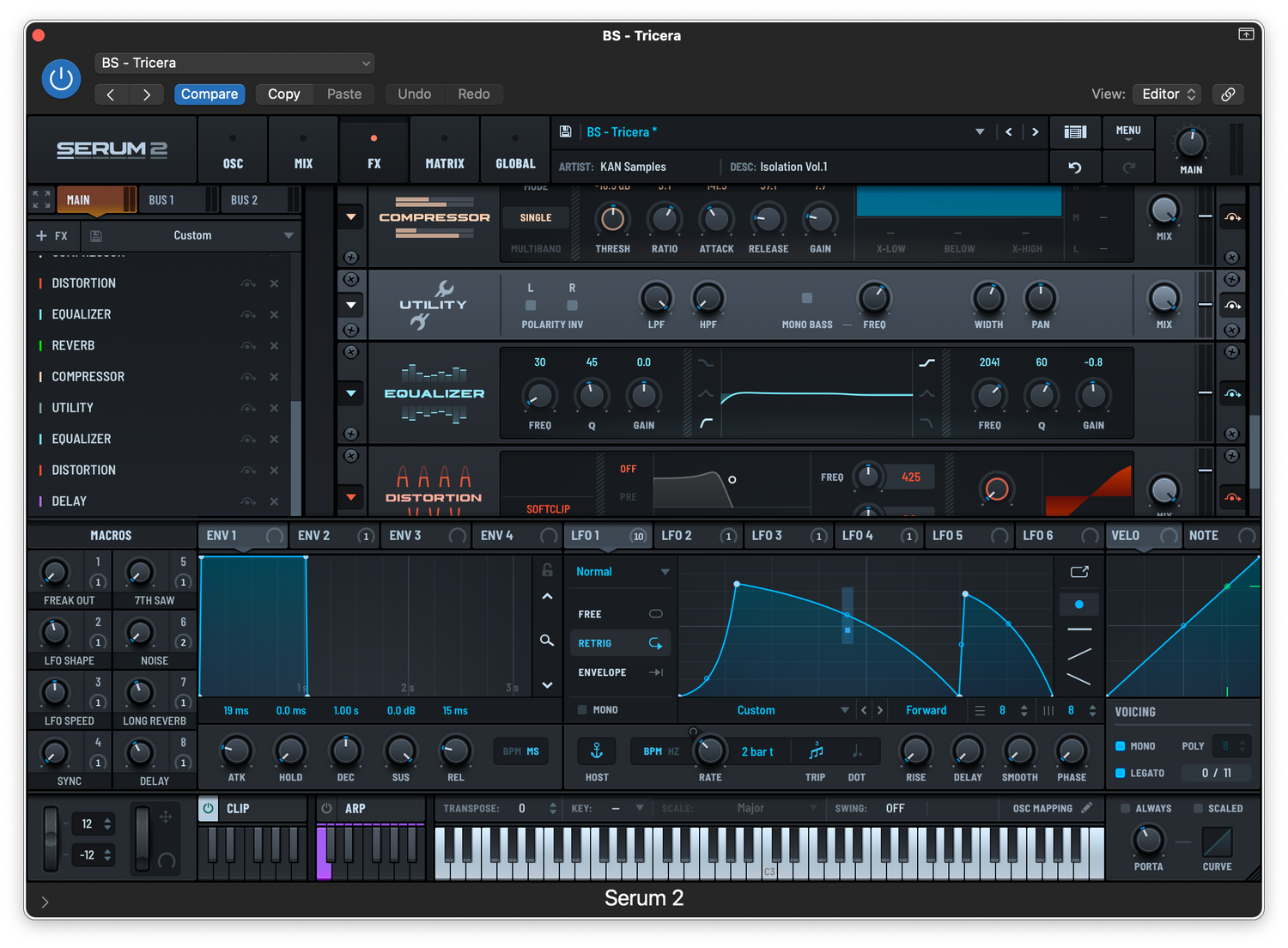Click the envelope lock icon
Image resolution: width=1288 pixels, height=948 pixels.
click(x=547, y=569)
